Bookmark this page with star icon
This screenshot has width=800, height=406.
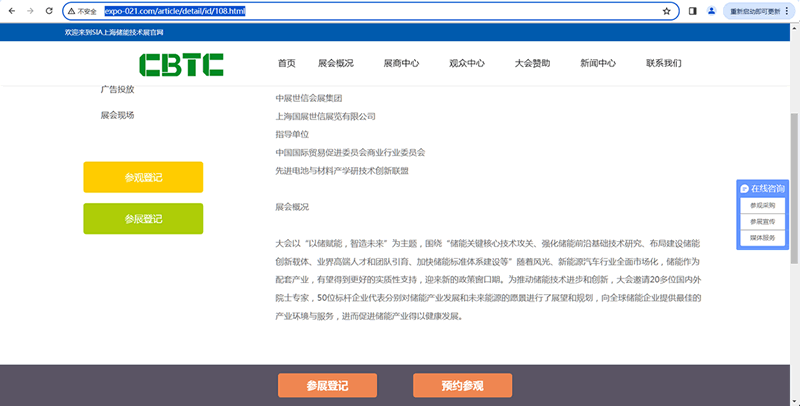pyautogui.click(x=666, y=11)
